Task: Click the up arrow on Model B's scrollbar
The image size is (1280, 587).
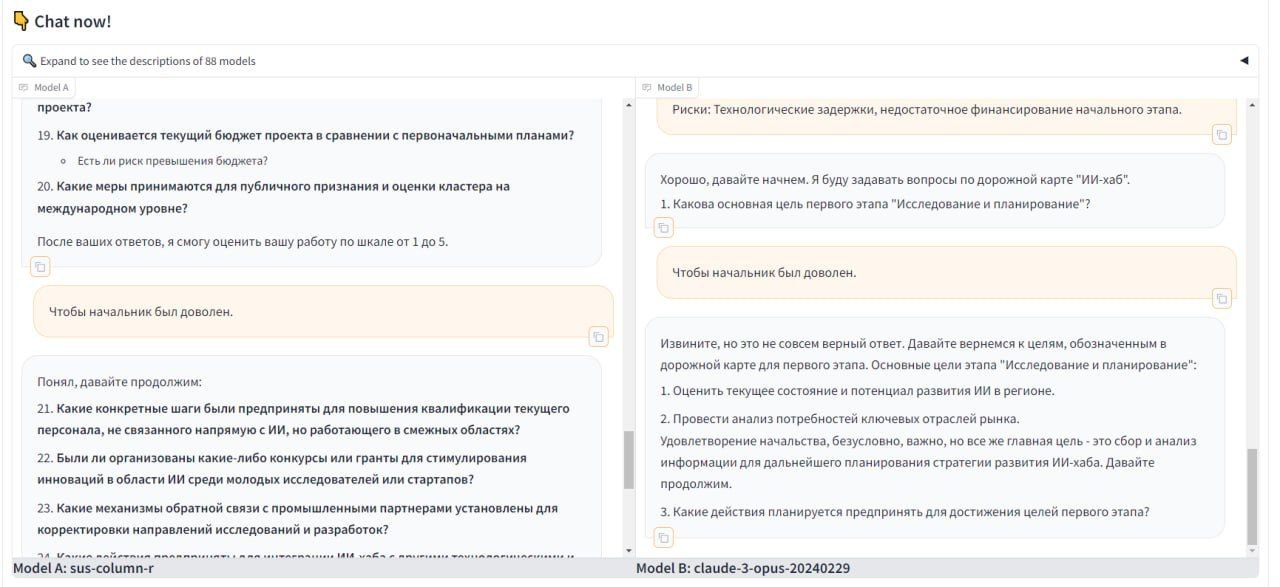Action: coord(1253,104)
